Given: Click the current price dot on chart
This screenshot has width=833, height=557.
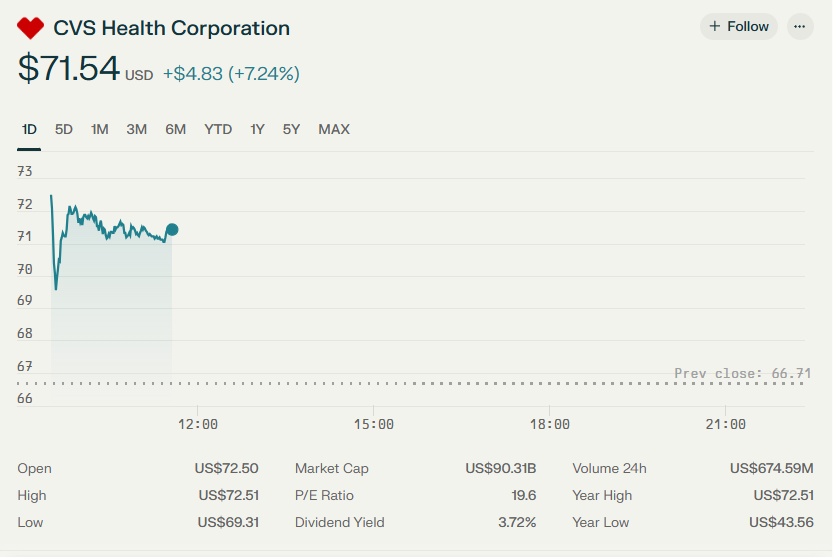Looking at the screenshot, I should [172, 230].
